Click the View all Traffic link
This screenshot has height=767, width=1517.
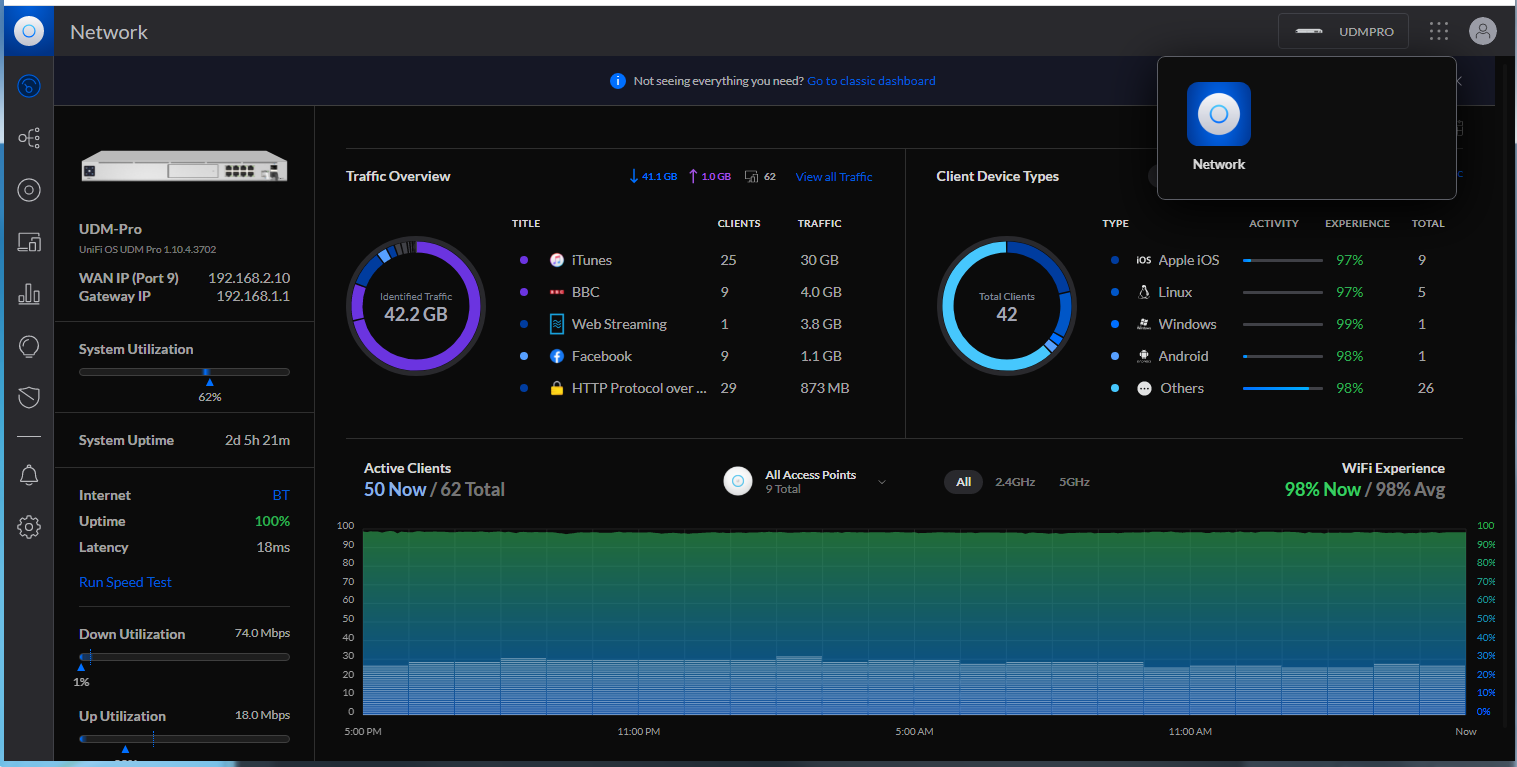(x=833, y=177)
